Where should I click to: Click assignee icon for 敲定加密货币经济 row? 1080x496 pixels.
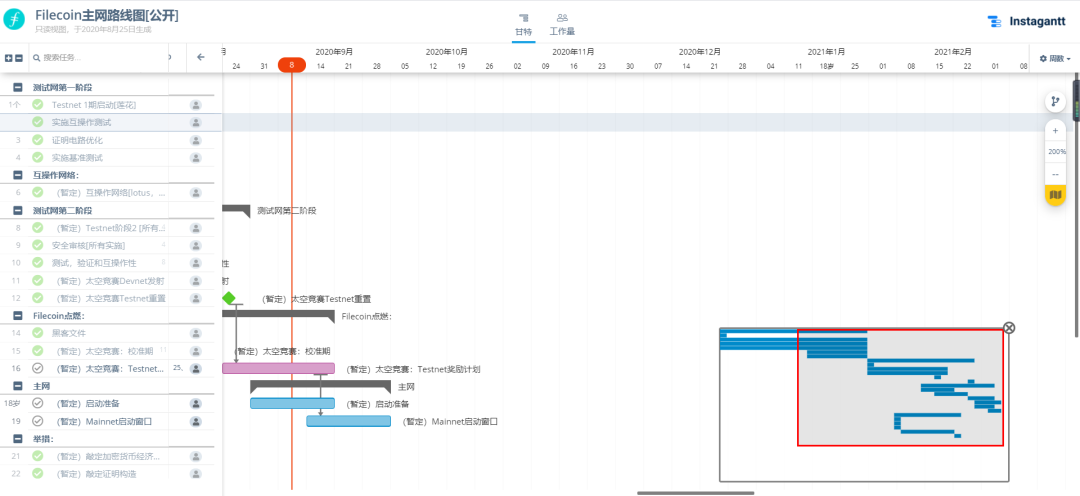pos(196,456)
